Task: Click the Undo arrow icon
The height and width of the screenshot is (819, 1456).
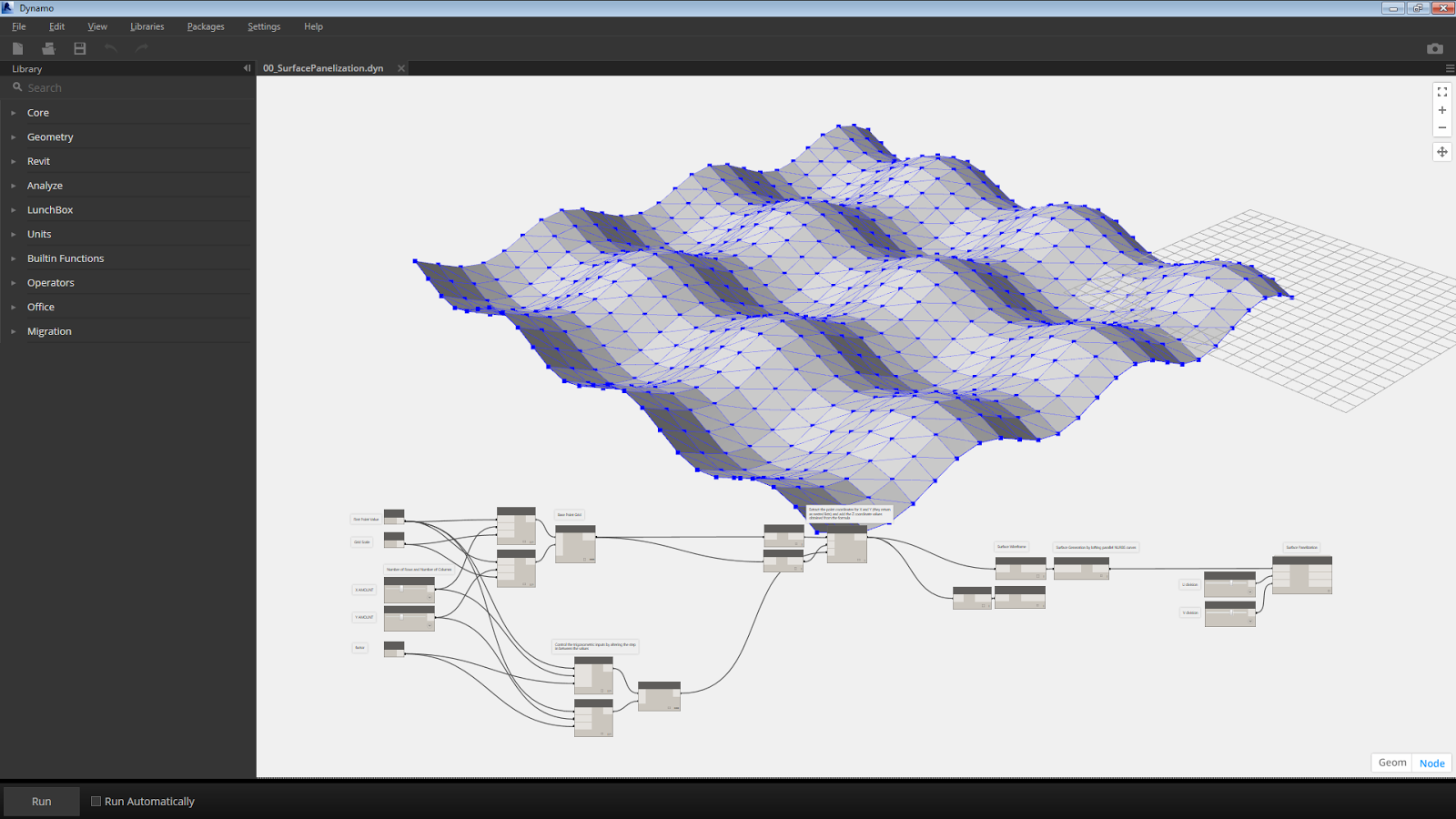Action: (x=110, y=48)
